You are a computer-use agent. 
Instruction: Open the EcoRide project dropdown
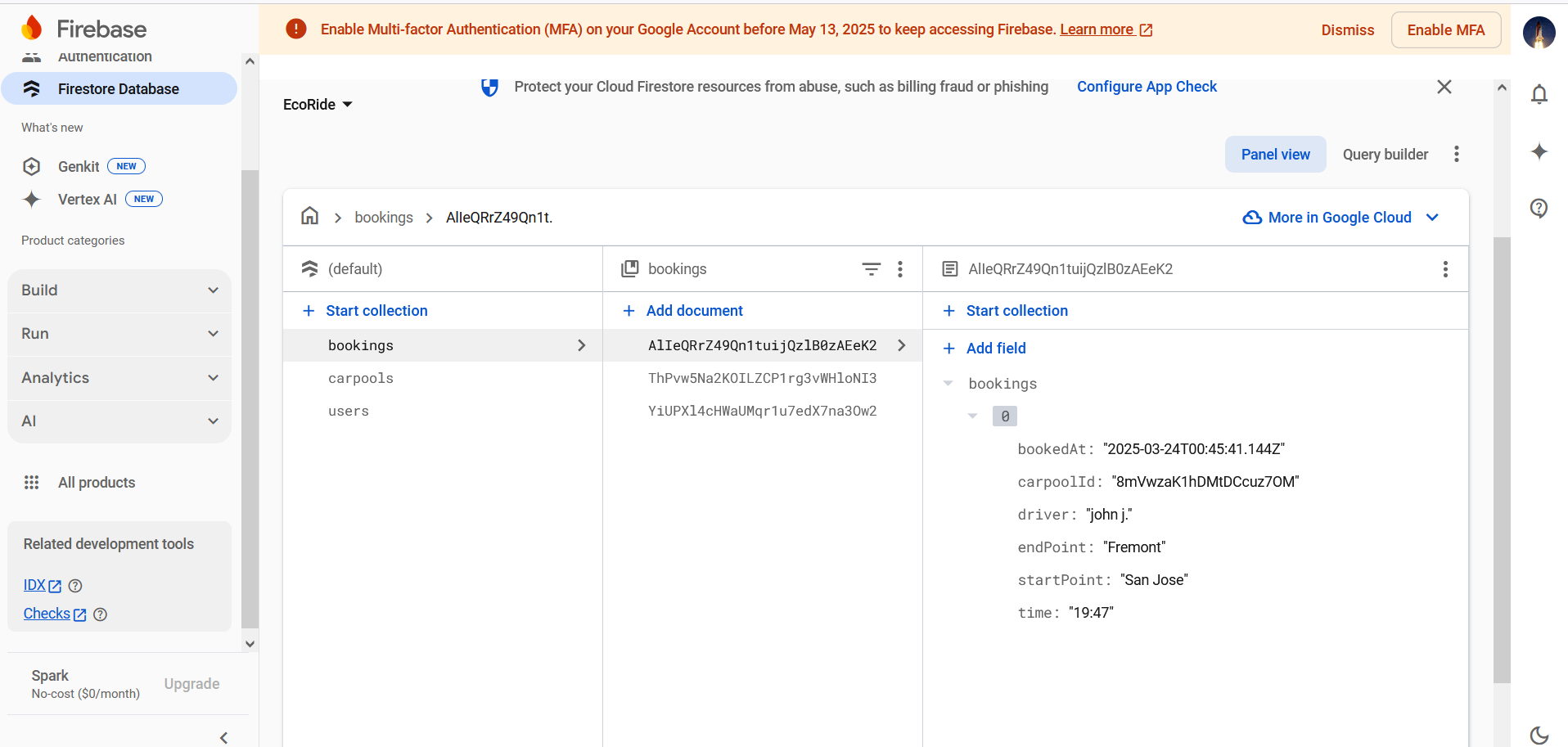click(x=318, y=105)
